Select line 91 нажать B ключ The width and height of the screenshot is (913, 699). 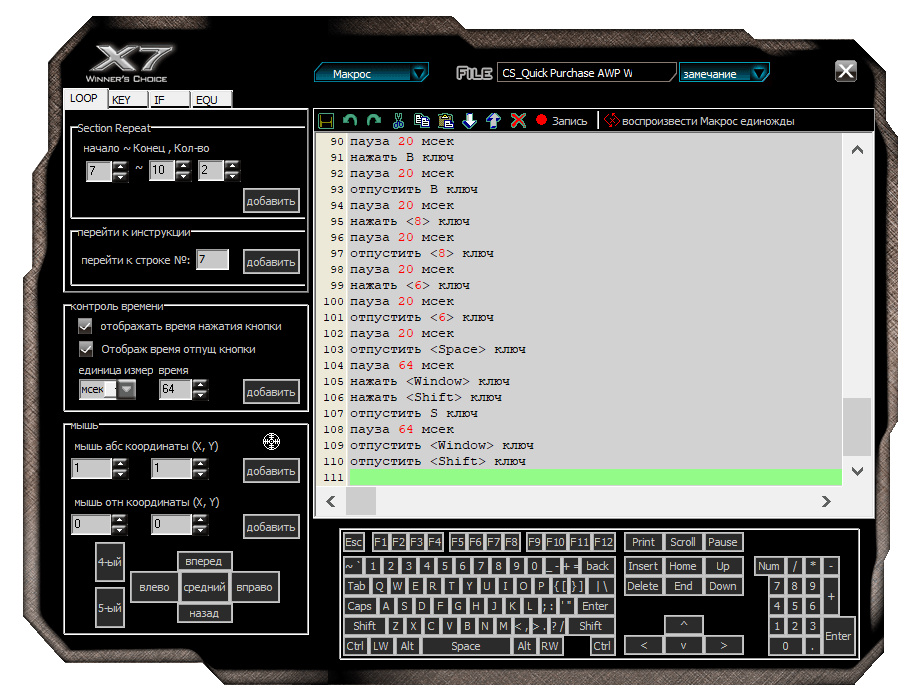click(402, 157)
